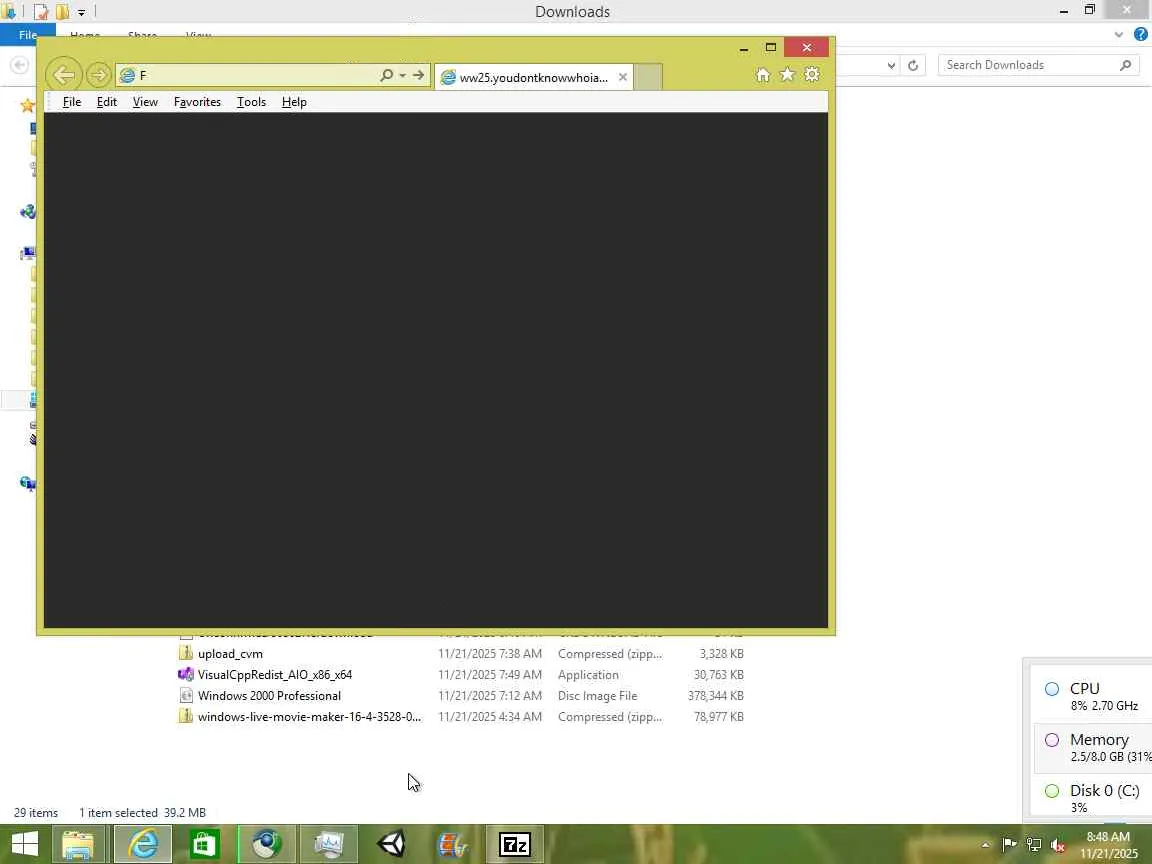This screenshot has height=864, width=1152.
Task: Refresh the Downloads folder
Action: tap(913, 65)
